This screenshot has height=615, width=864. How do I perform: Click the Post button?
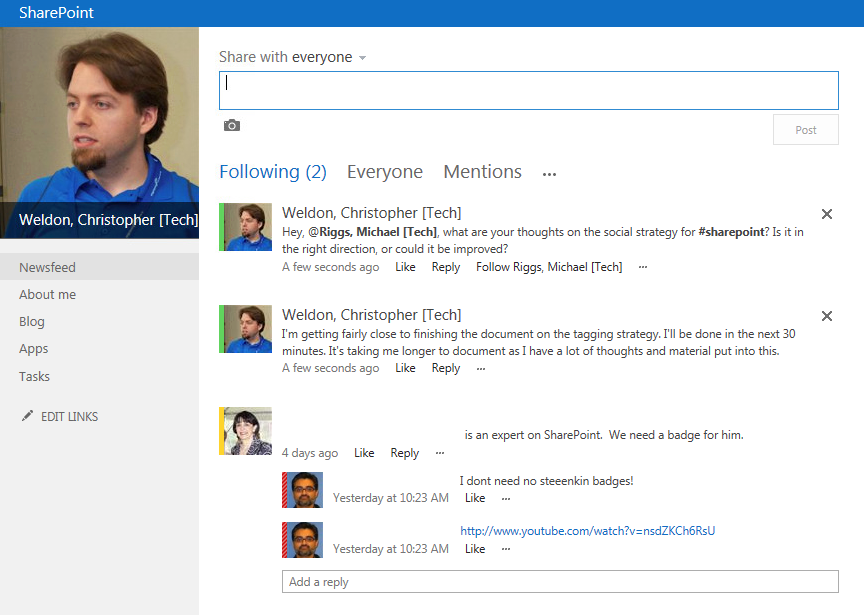coord(806,130)
